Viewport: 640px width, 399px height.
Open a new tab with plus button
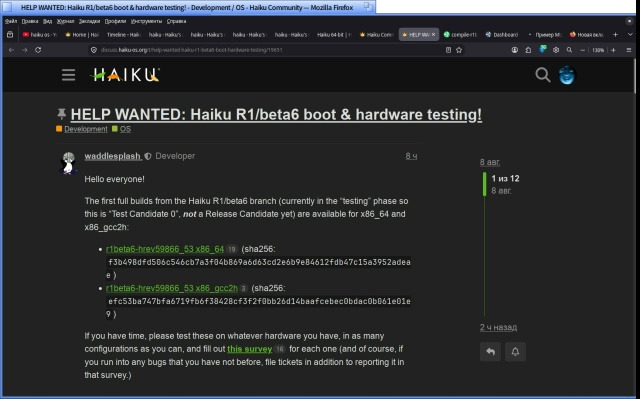615,35
